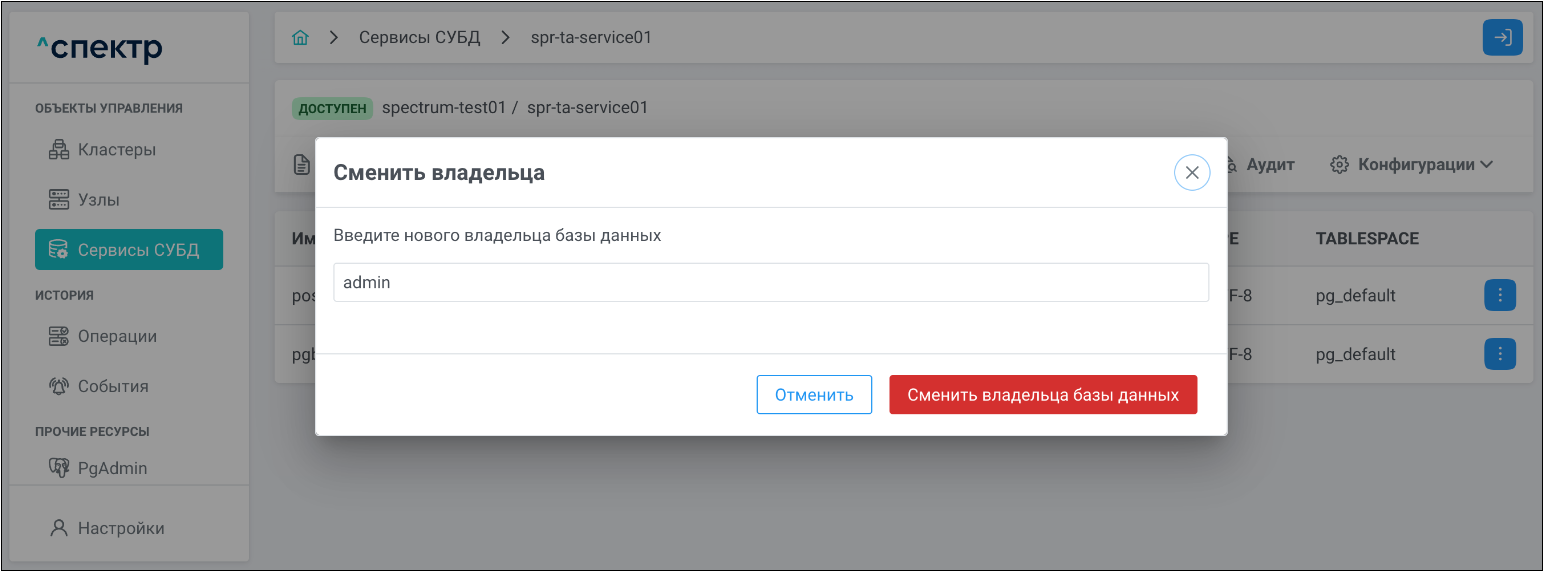Open Узлы in the sidebar

(99, 200)
